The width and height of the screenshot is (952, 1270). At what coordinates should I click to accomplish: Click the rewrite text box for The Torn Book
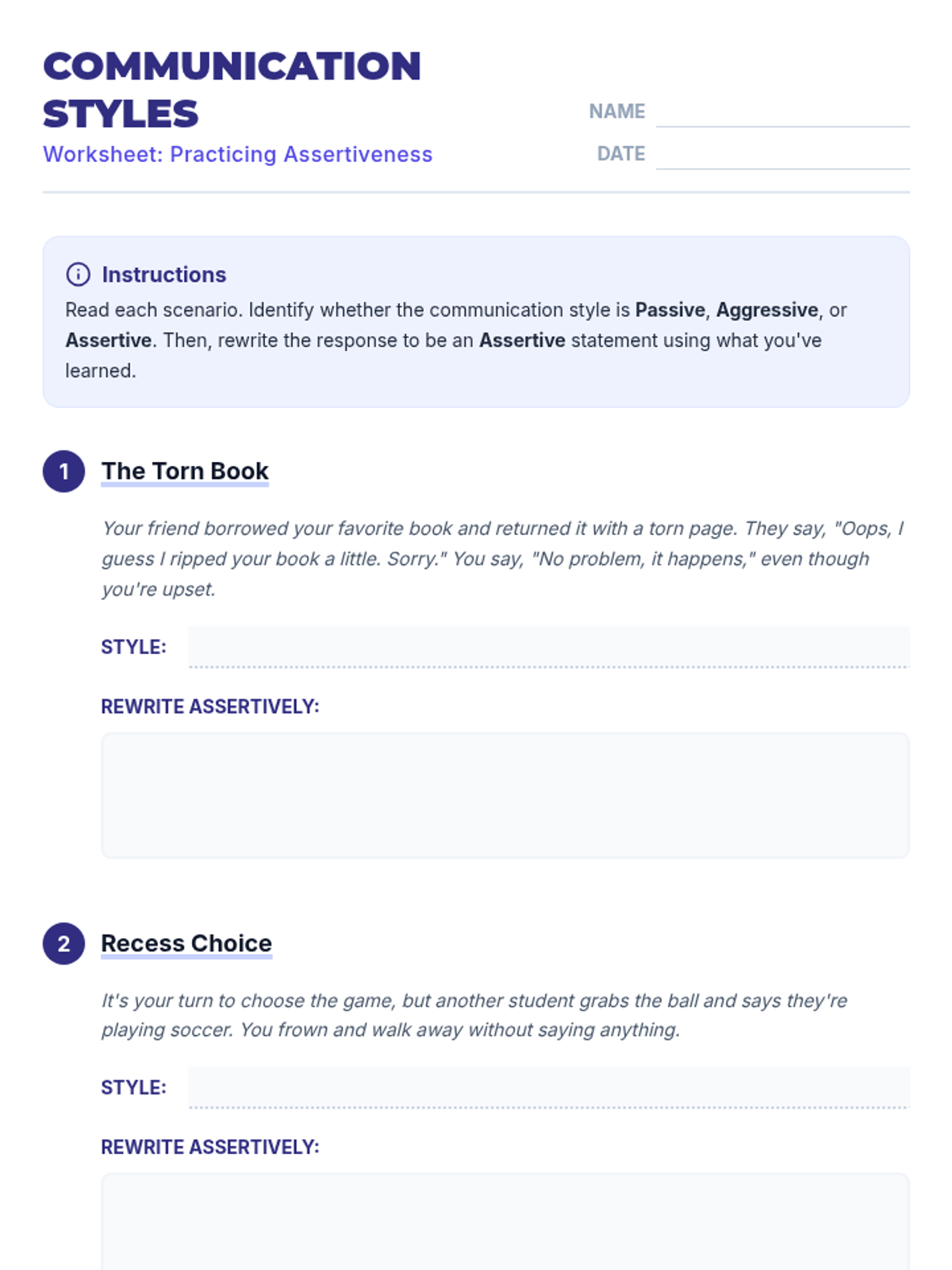point(505,795)
